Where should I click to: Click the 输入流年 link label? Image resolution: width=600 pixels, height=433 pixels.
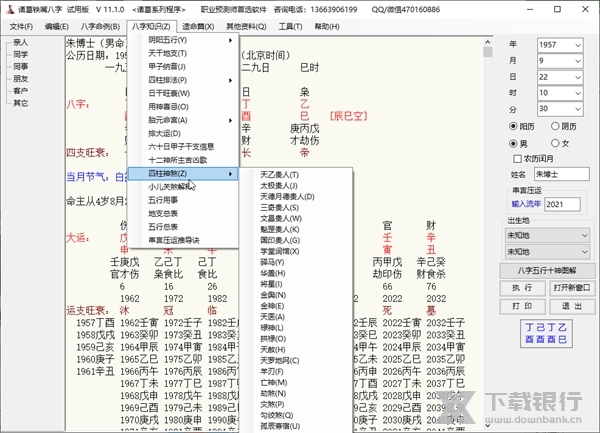(x=526, y=204)
